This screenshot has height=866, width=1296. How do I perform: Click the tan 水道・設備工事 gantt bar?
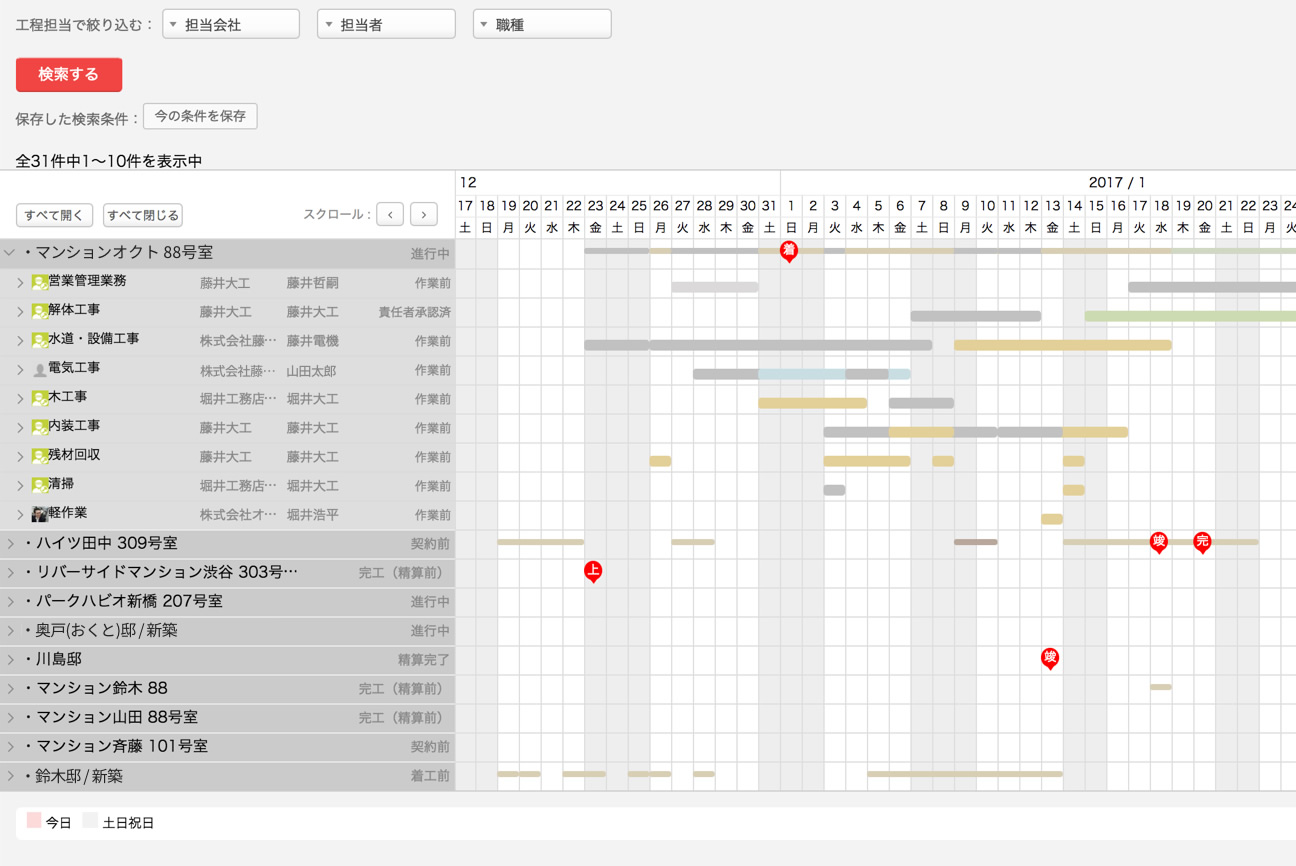click(x=1062, y=345)
